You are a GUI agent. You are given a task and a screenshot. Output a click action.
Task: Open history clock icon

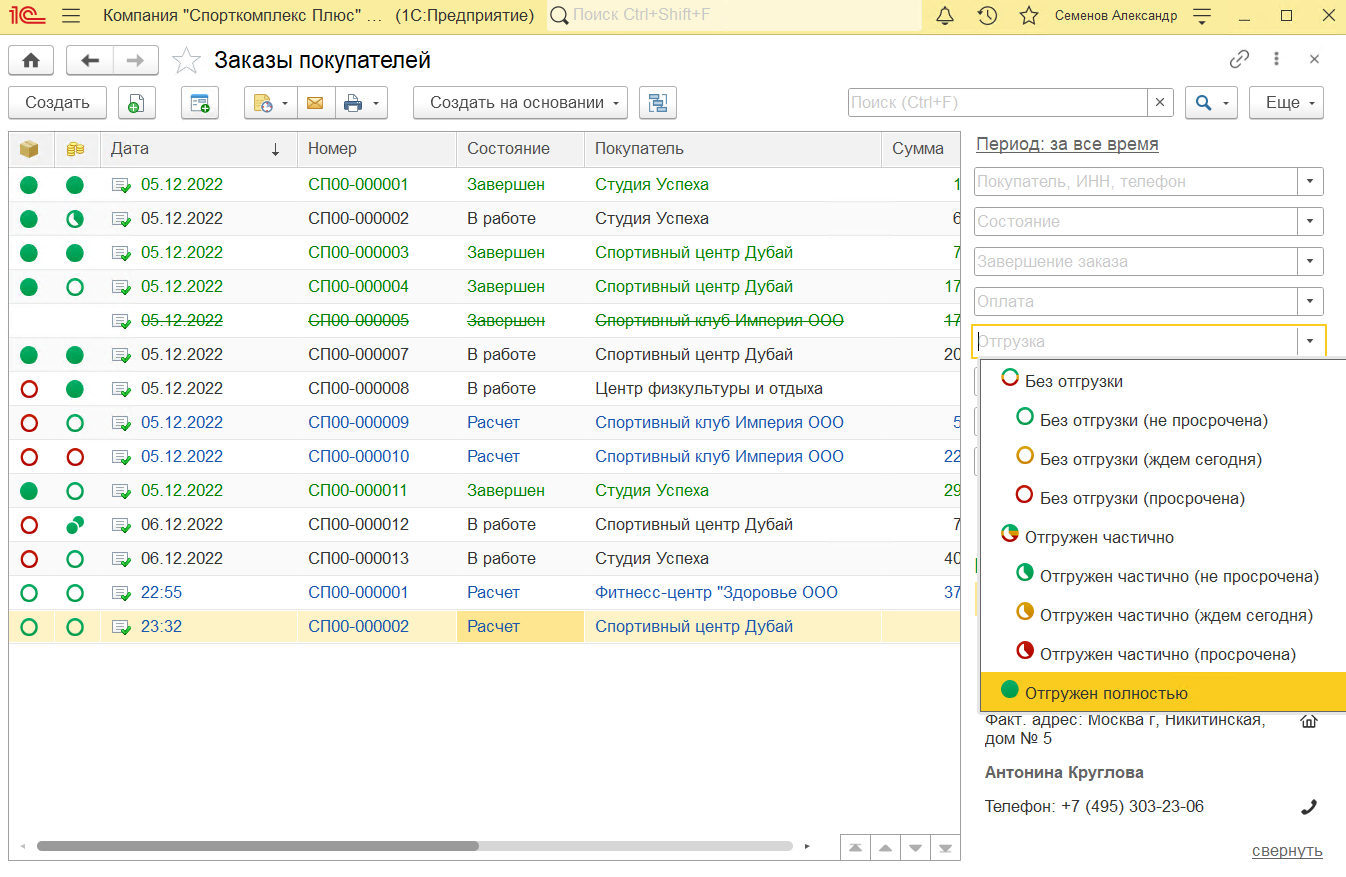[987, 16]
